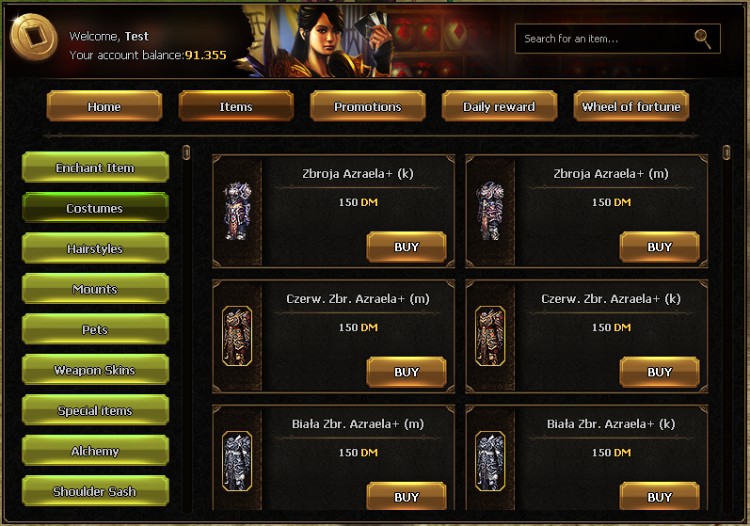Go to Wheel of fortune

[x=631, y=106]
